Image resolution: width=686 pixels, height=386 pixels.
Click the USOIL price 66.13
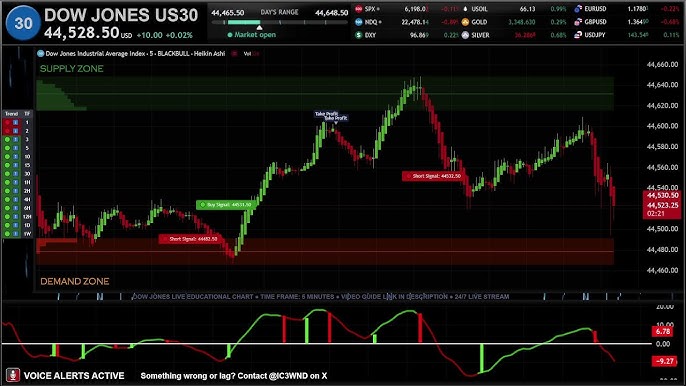[527, 9]
